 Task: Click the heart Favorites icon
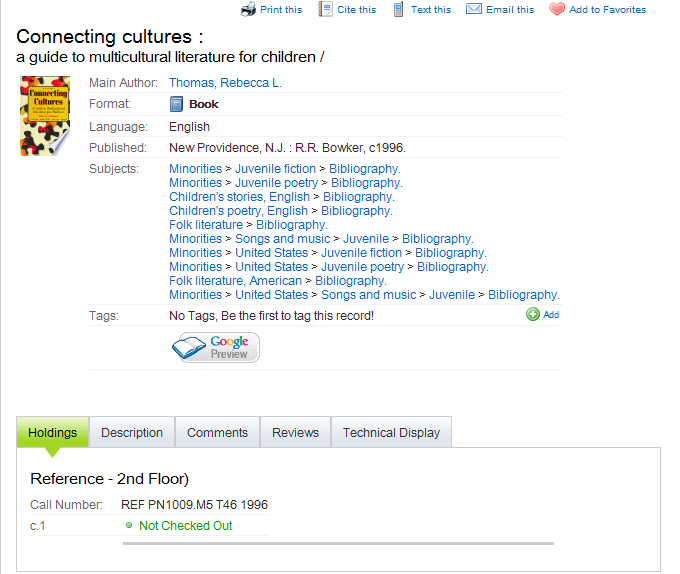click(x=557, y=9)
